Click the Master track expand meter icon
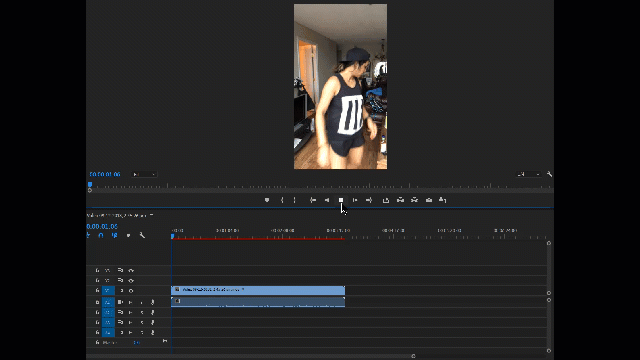Screen dimensions: 640x360 pos(165,341)
